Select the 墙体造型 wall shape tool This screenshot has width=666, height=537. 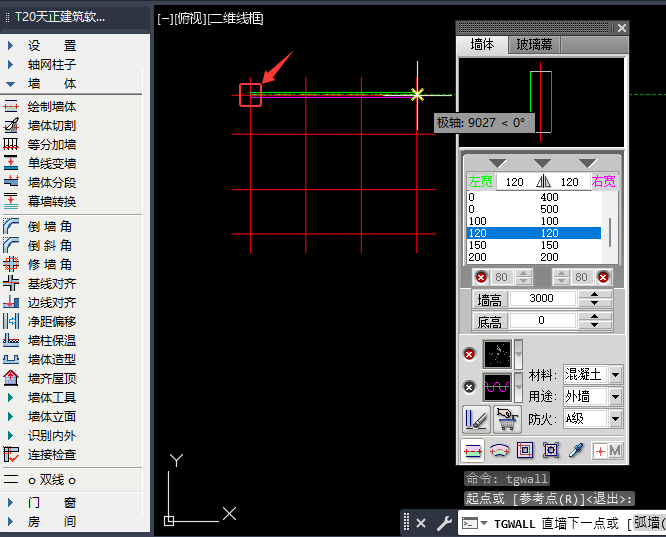pyautogui.click(x=40, y=359)
